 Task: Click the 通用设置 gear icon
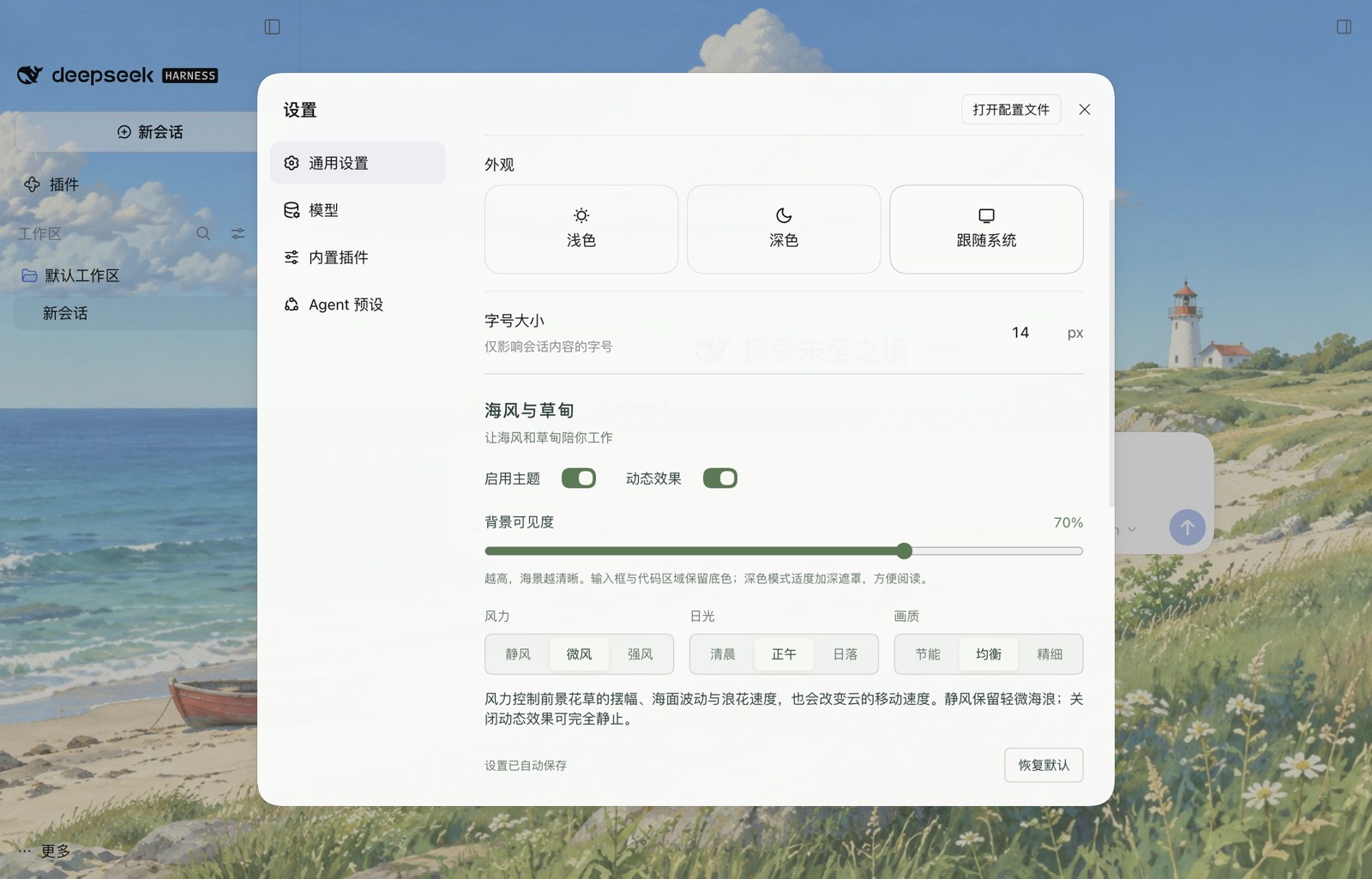(292, 163)
